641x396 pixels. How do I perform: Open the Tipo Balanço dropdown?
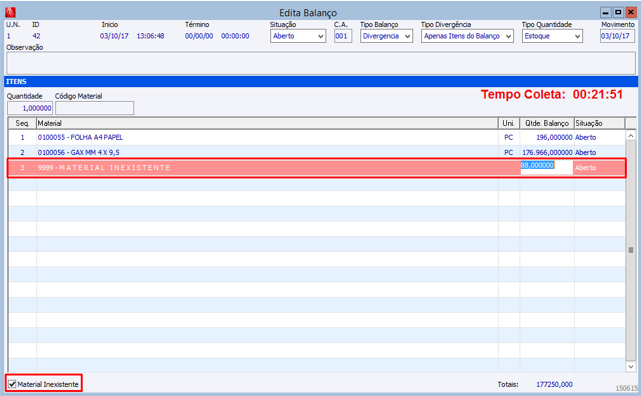(x=386, y=36)
